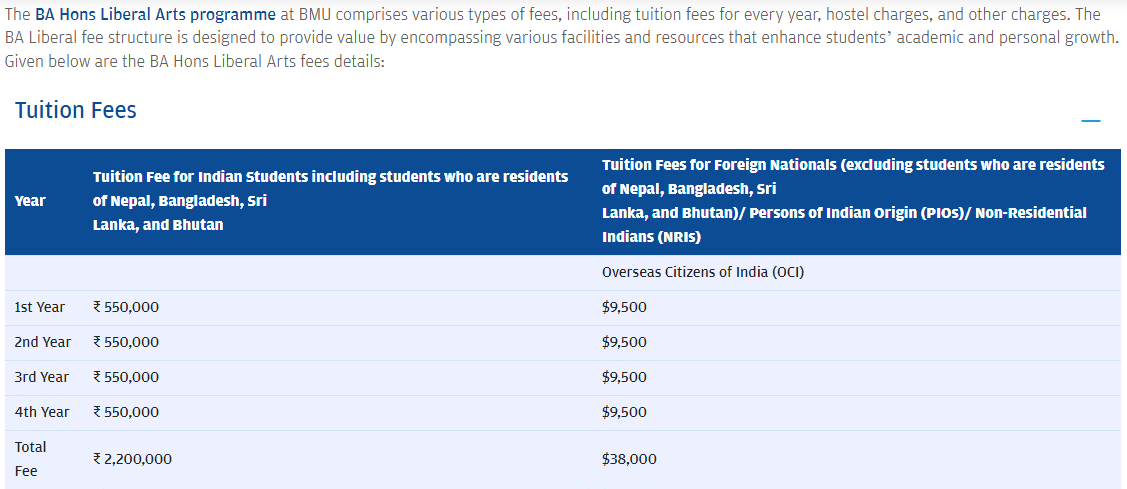This screenshot has height=489, width=1127.
Task: Click the 2nd Year $9,500 fee cell
Action: [624, 342]
